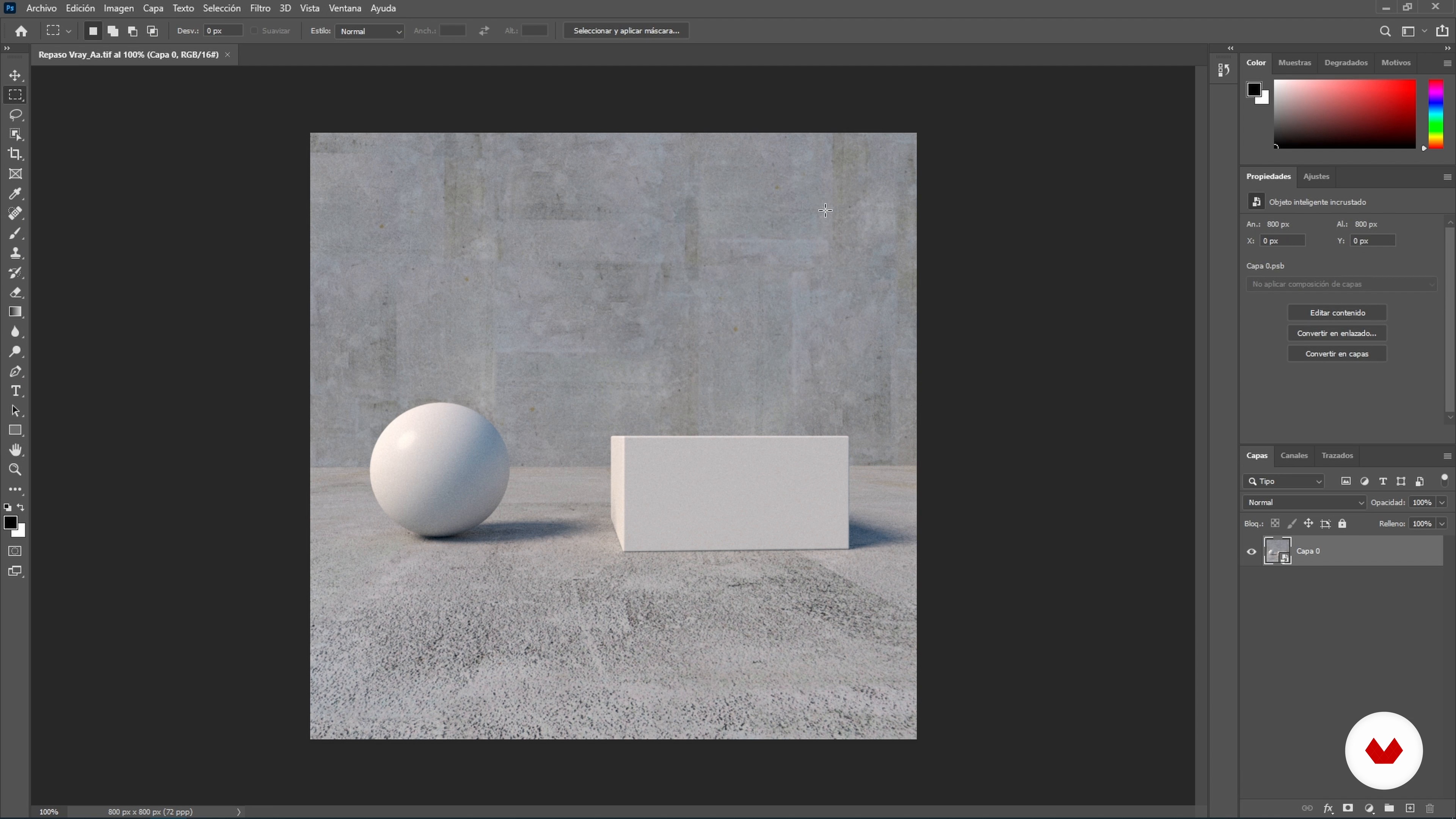Select the Zoom tool
Image resolution: width=1456 pixels, height=819 pixels.
coord(15,470)
